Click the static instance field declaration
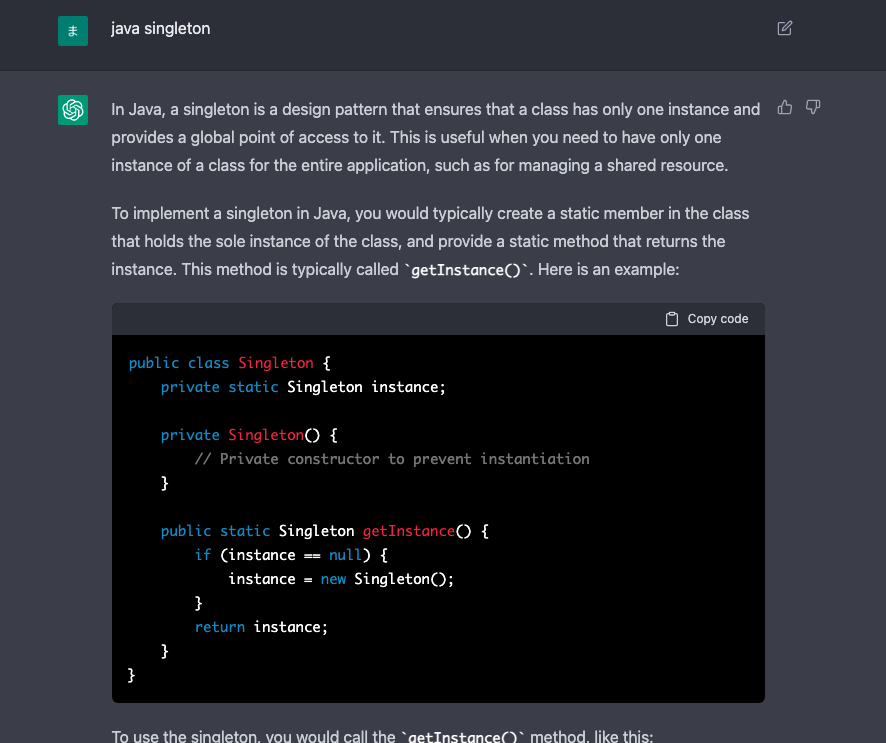Screen dimensions: 886x743 303,387
